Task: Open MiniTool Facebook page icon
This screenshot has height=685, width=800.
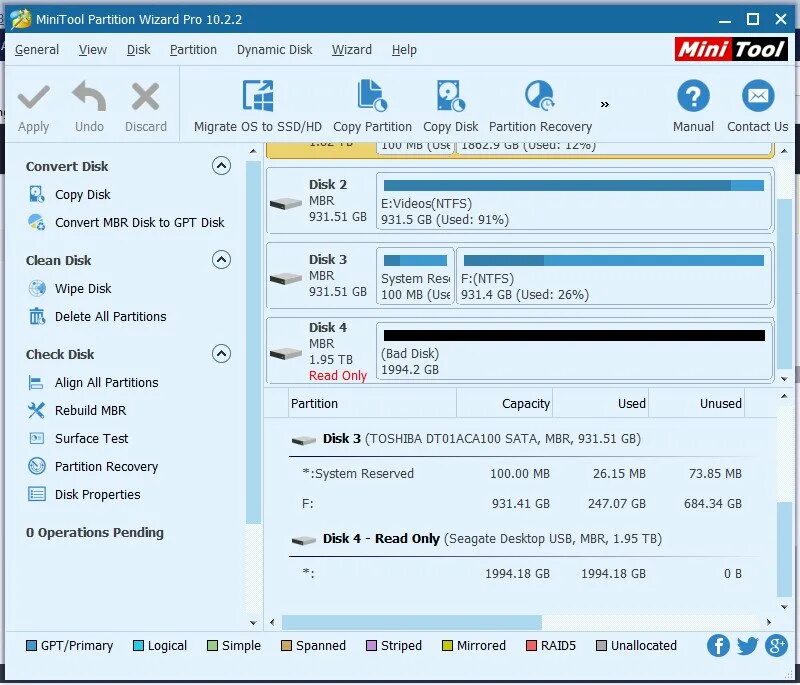Action: [718, 646]
